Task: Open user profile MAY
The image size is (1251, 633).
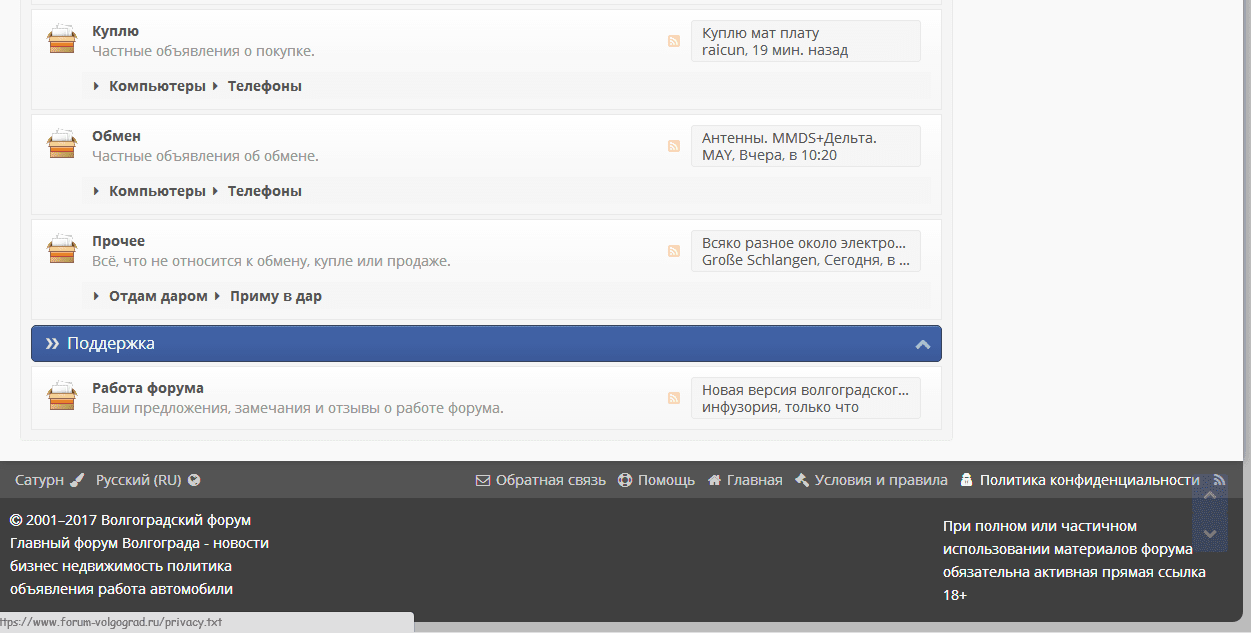Action: [x=716, y=155]
